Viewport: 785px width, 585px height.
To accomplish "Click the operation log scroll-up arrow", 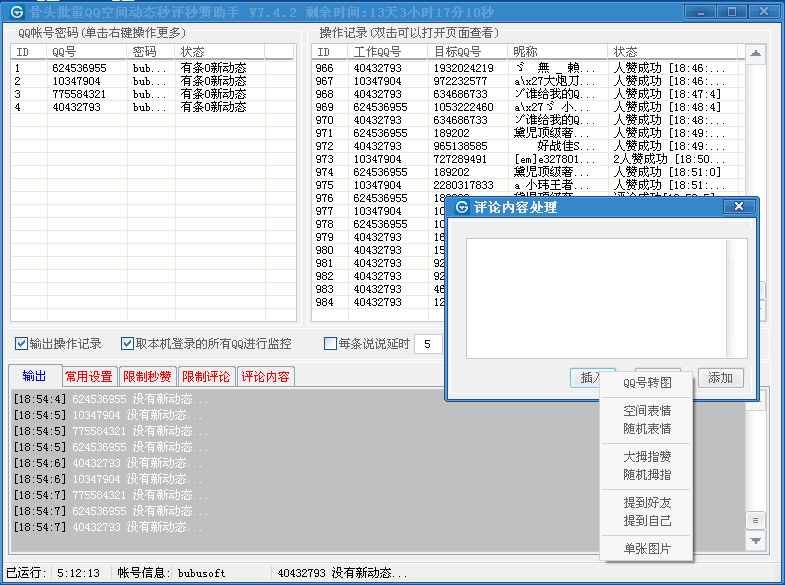I will click(x=756, y=54).
